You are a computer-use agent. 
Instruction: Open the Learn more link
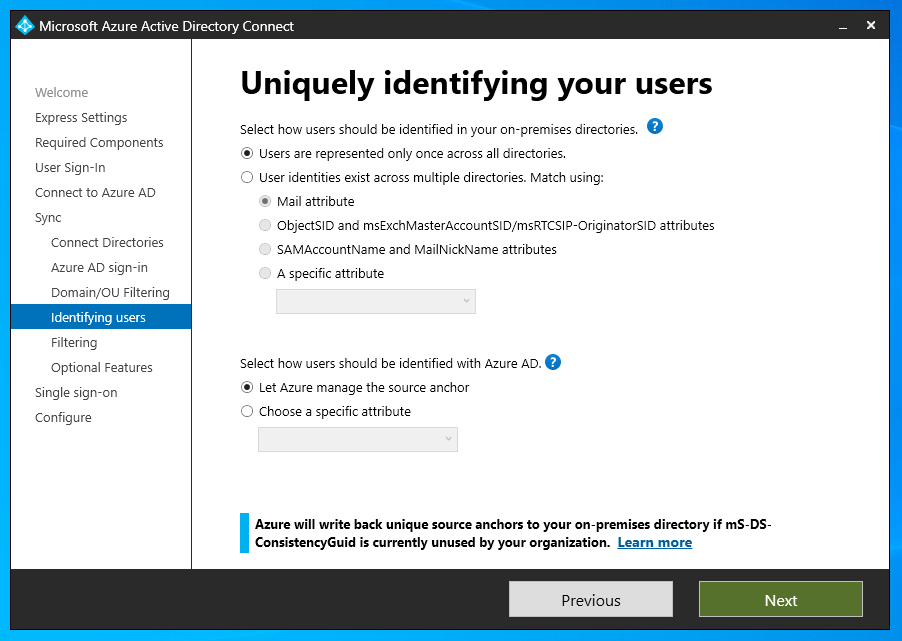(x=655, y=543)
